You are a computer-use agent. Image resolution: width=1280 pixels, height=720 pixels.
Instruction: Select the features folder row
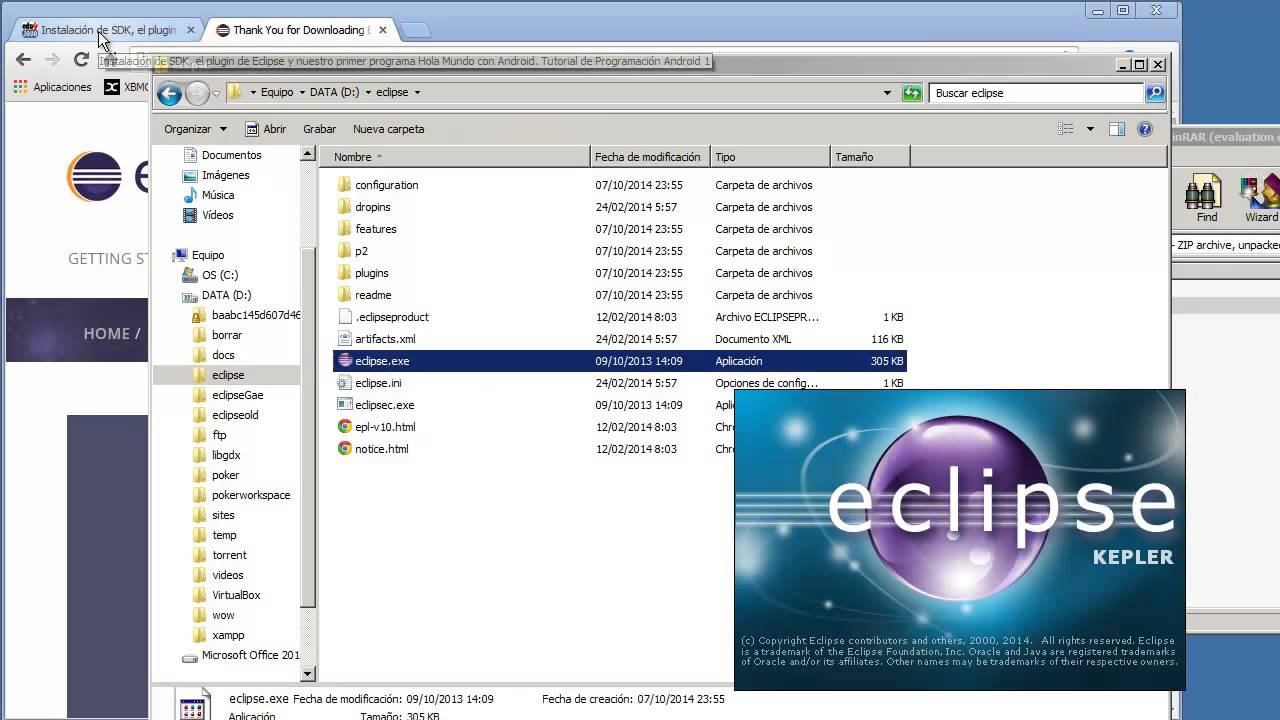coord(620,229)
